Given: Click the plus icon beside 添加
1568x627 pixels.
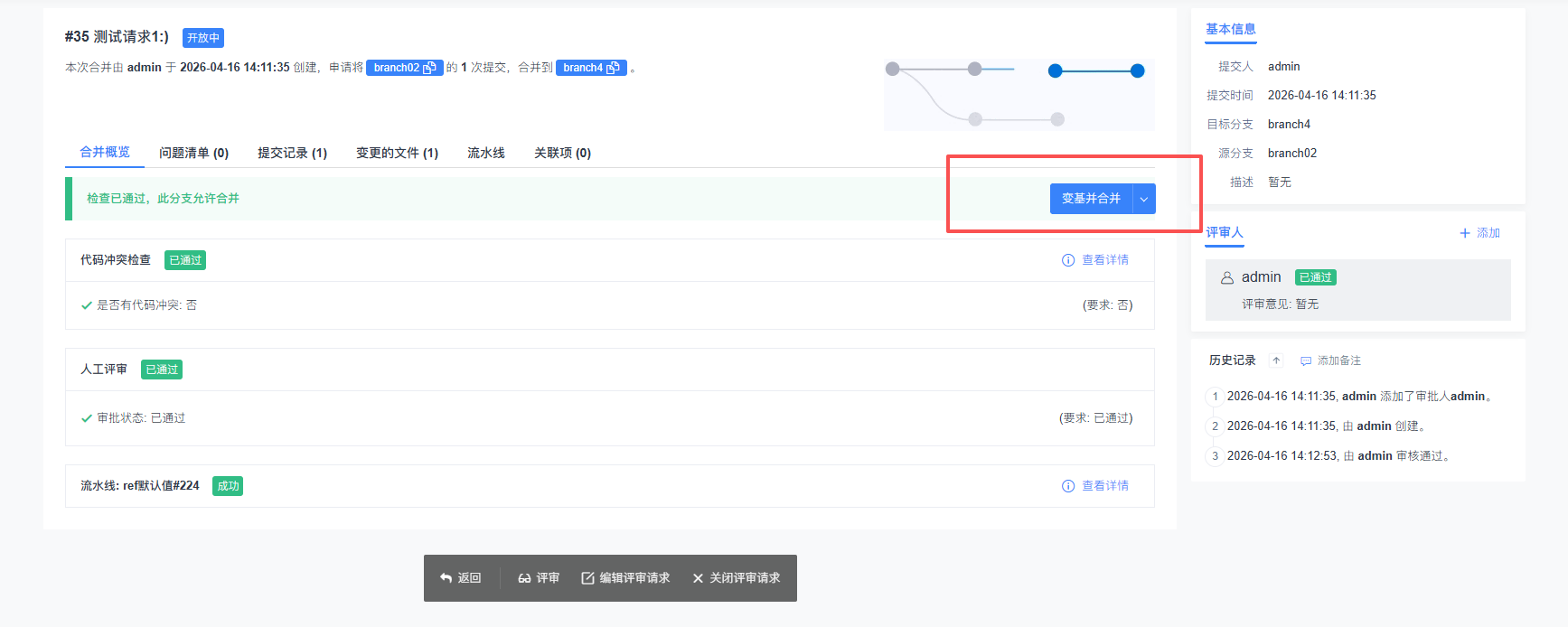Looking at the screenshot, I should pos(1465,233).
